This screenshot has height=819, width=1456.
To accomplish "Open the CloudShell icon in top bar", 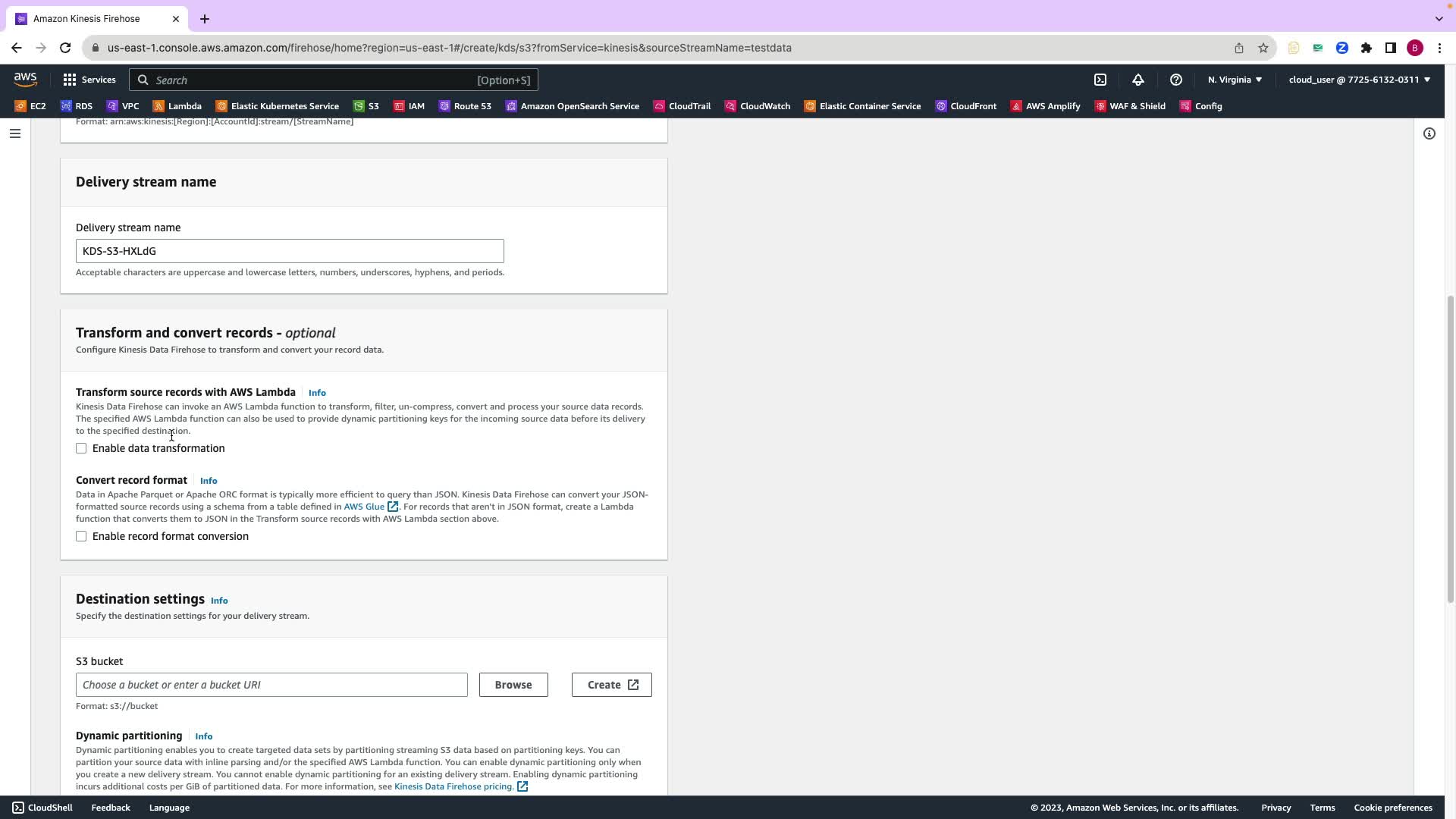I will pos(1100,80).
